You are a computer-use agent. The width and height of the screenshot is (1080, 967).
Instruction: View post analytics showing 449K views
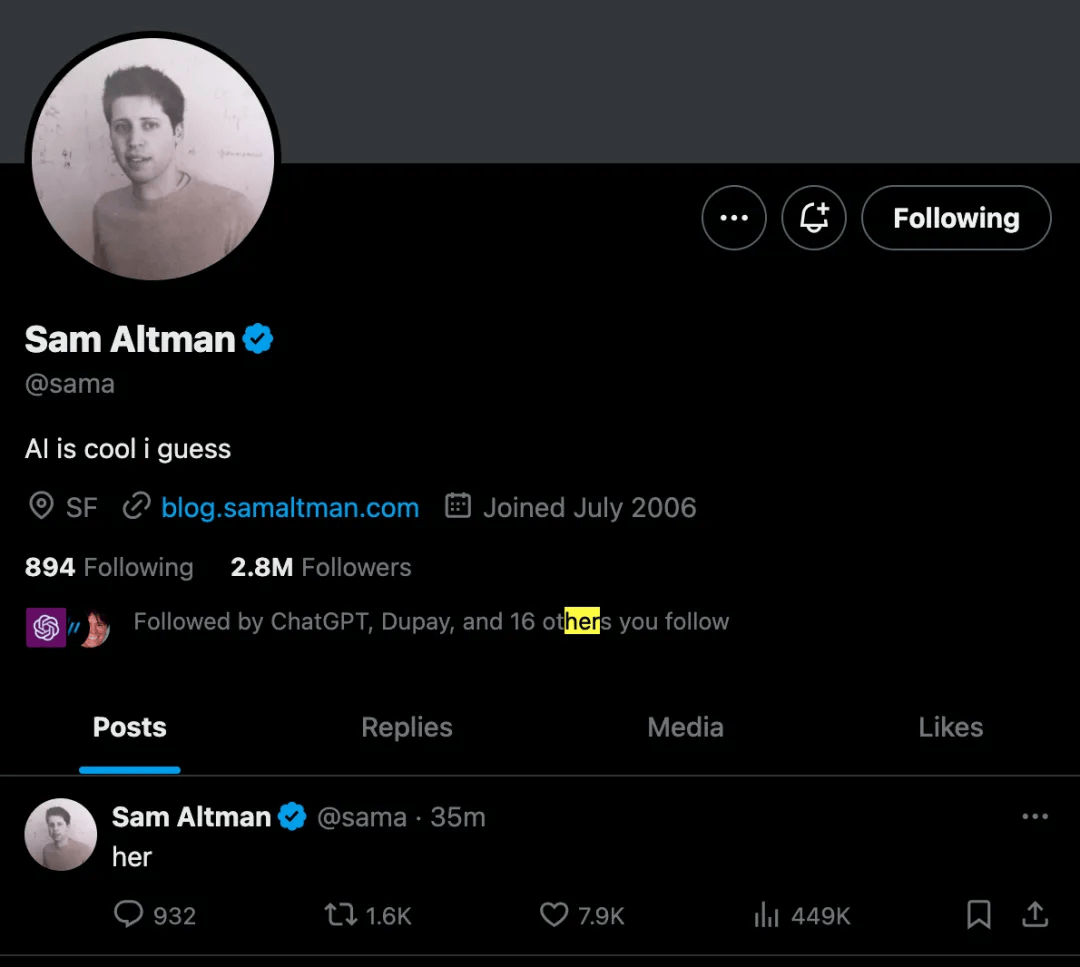tap(766, 914)
